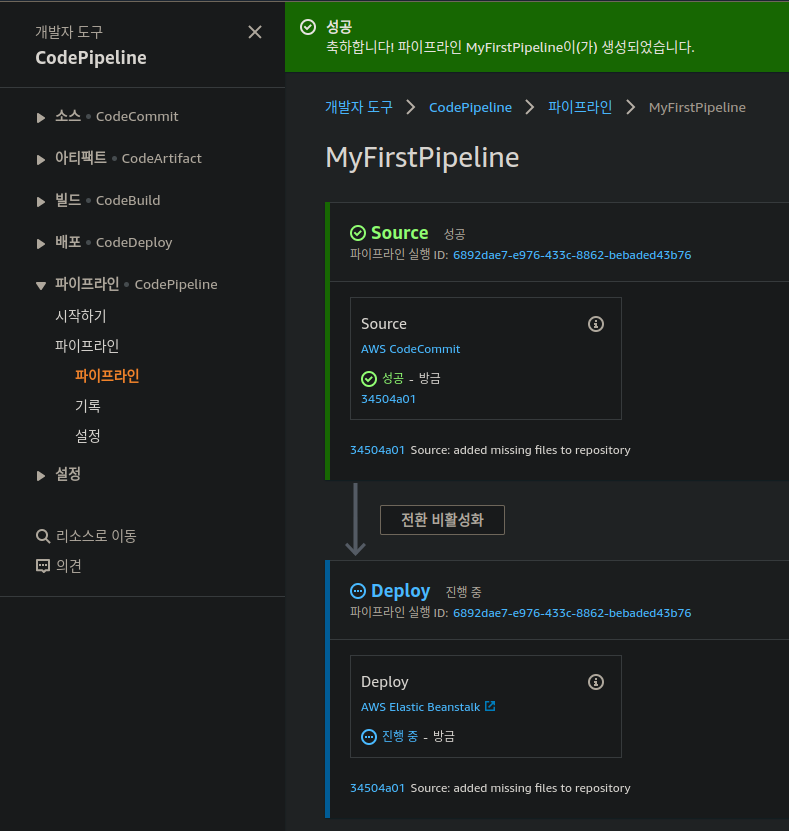Expand the 아티팩트 CodeArtifact section
The width and height of the screenshot is (789, 831).
[41, 159]
